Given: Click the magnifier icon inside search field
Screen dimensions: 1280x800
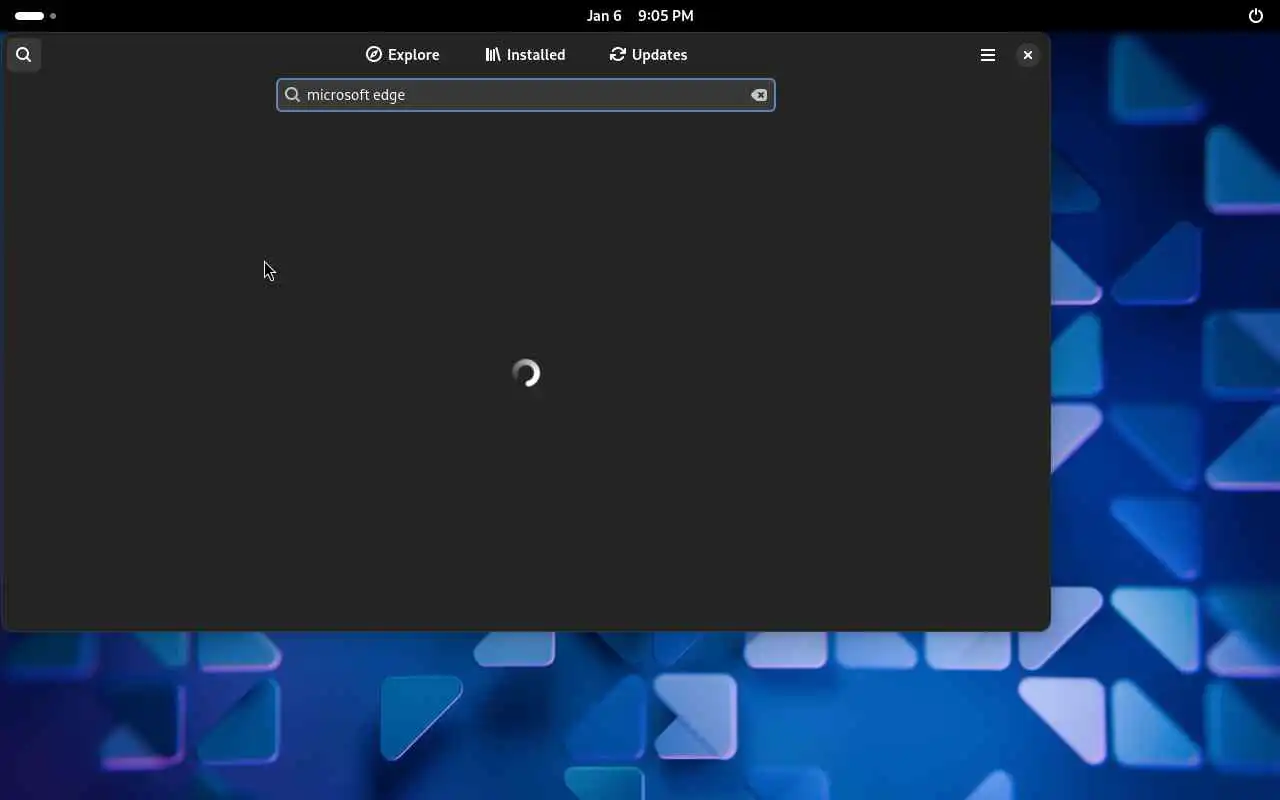Looking at the screenshot, I should [292, 95].
